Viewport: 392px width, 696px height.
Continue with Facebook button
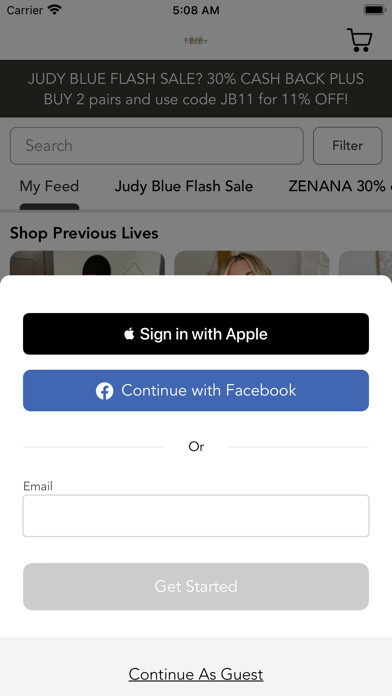(196, 391)
